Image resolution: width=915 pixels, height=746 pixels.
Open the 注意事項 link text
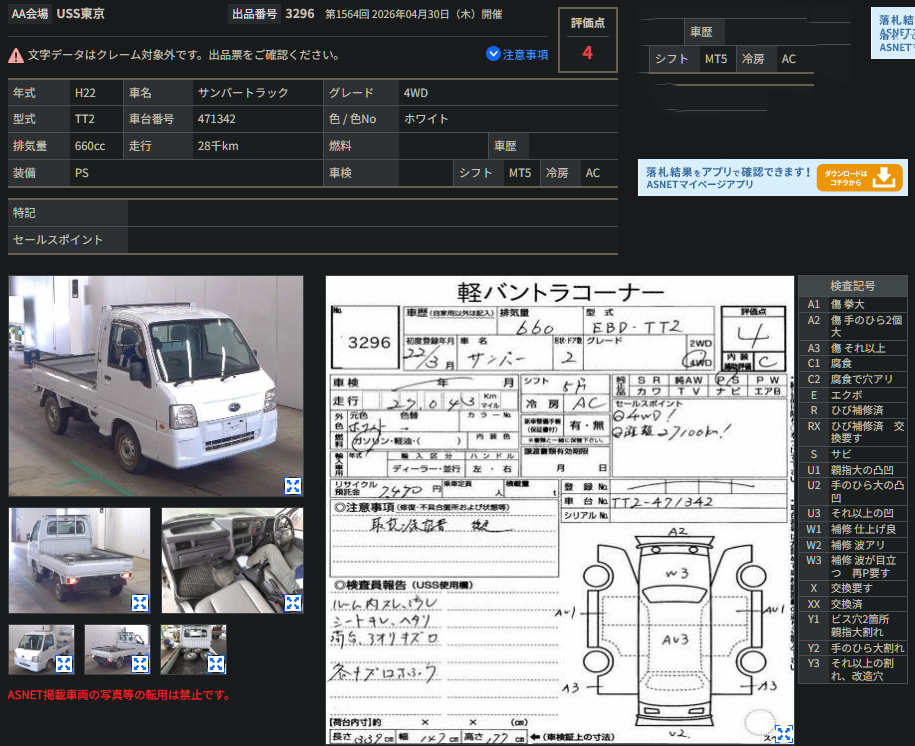pos(525,54)
